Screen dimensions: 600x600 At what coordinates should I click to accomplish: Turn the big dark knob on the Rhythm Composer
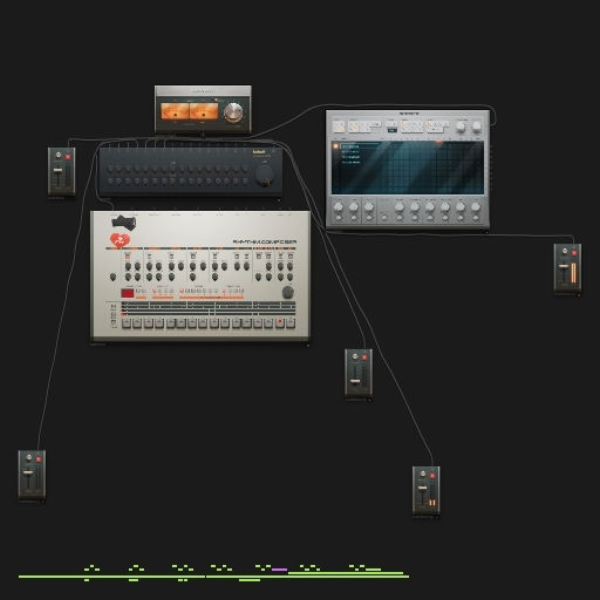coord(288,292)
